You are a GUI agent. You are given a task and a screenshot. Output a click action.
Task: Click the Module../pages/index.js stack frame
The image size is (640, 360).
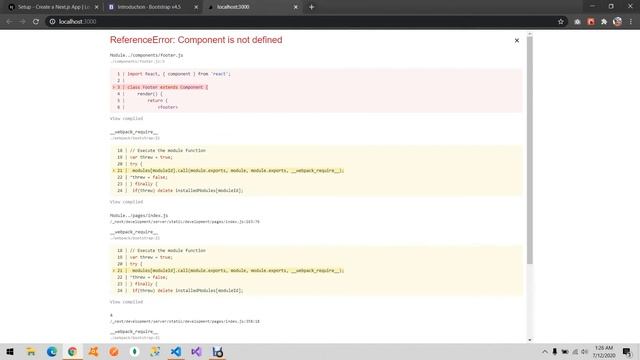point(139,216)
